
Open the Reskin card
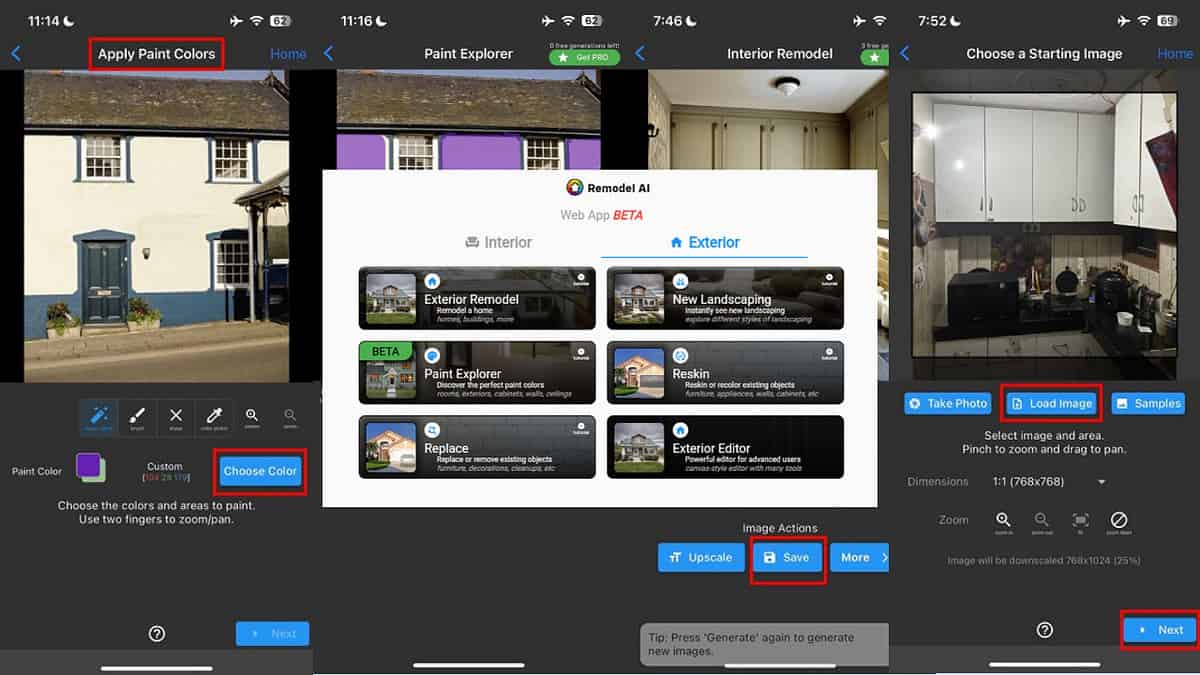coord(725,372)
